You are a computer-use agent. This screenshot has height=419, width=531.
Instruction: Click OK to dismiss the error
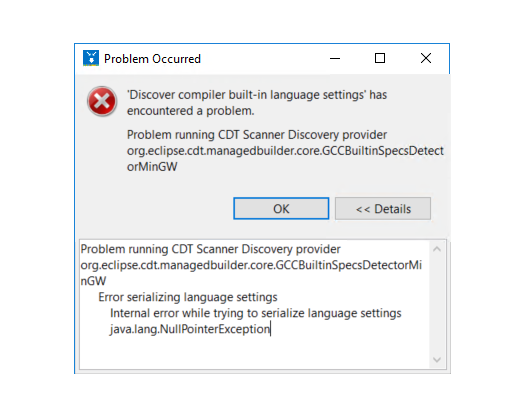click(281, 209)
